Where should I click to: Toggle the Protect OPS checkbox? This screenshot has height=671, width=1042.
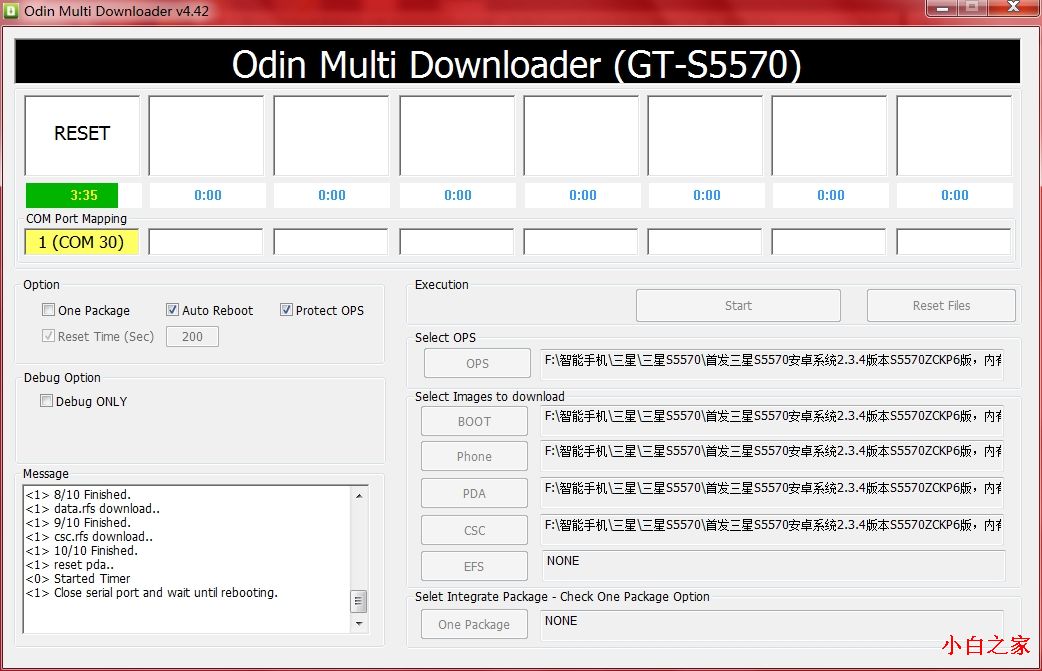[x=286, y=310]
